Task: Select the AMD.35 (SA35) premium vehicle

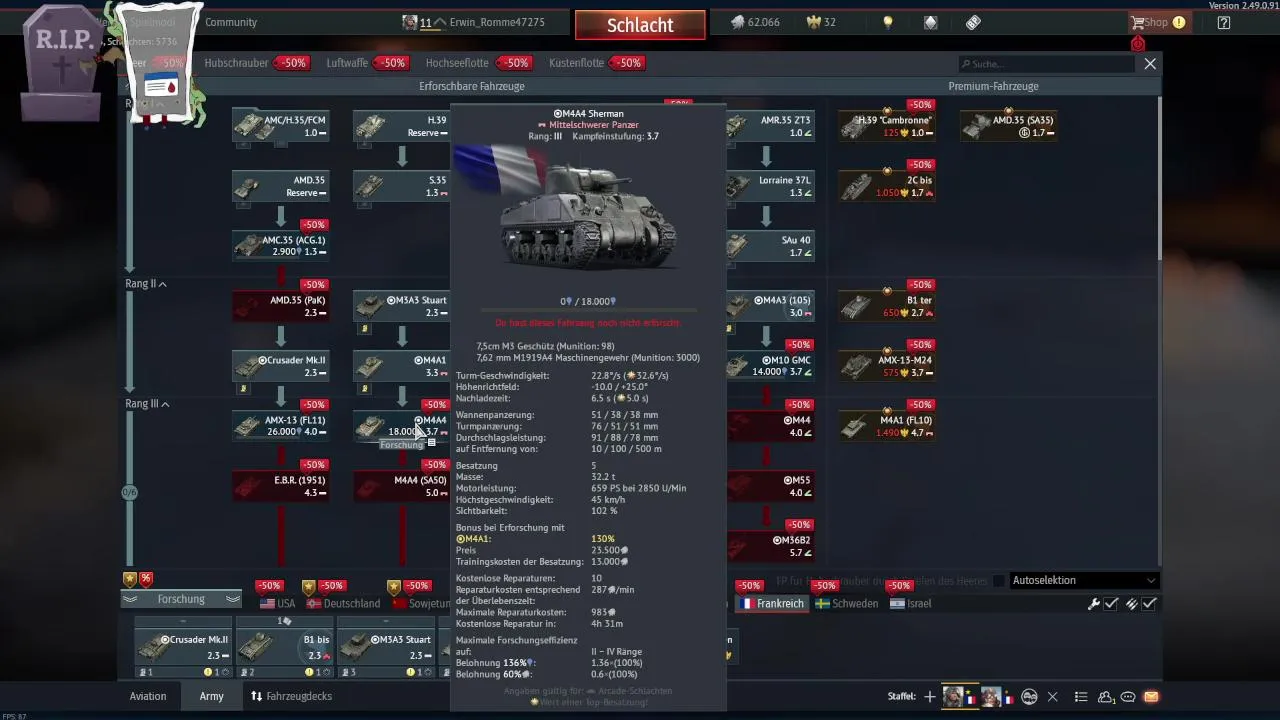Action: coord(1008,126)
